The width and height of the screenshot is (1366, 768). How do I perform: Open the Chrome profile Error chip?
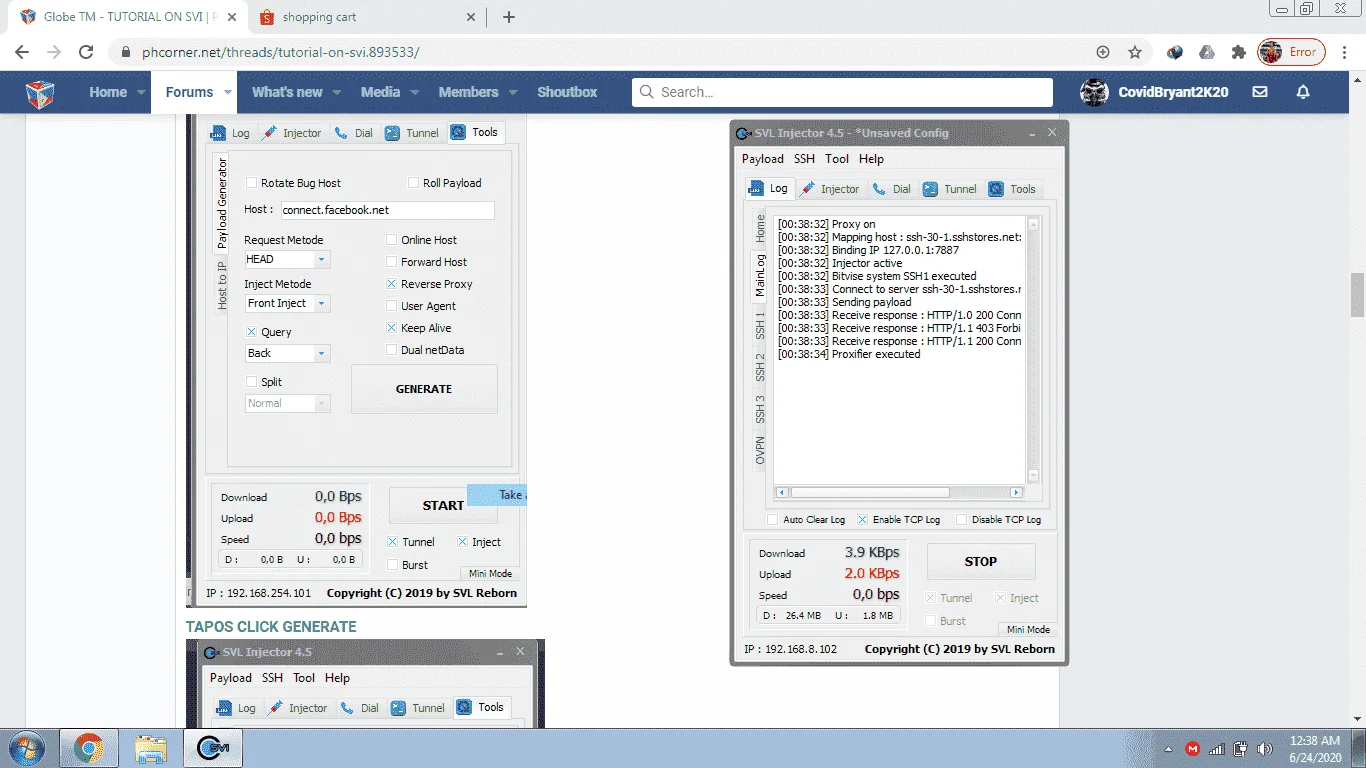1291,52
